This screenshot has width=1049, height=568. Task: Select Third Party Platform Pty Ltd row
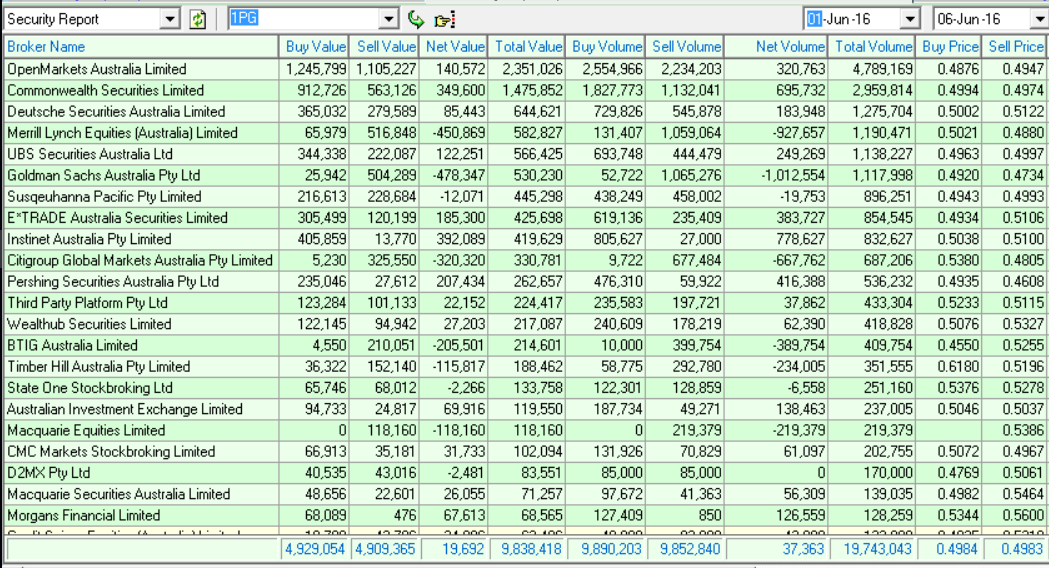(524, 303)
